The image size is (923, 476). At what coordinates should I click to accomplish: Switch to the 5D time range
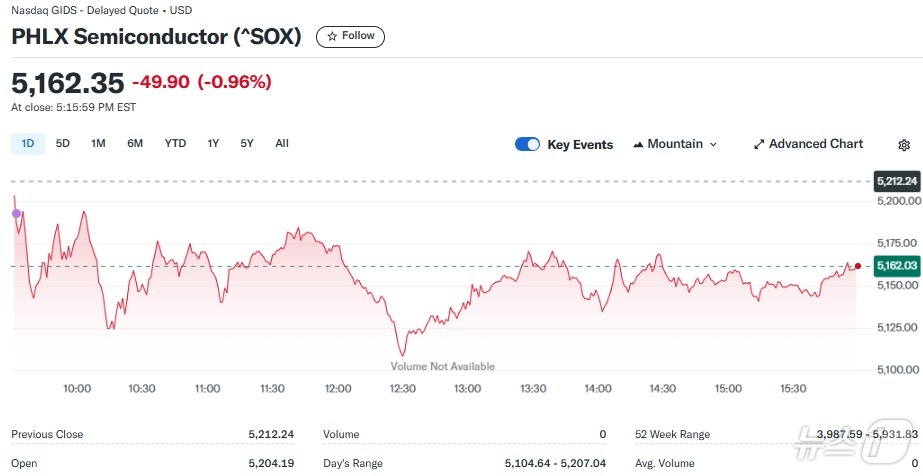coord(63,144)
